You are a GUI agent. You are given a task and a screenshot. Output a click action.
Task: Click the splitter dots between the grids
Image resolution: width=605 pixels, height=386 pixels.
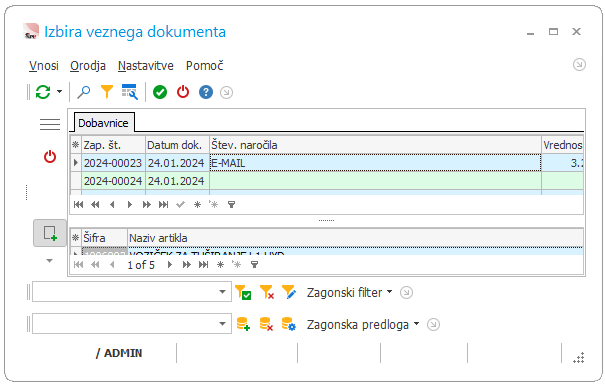pyautogui.click(x=326, y=220)
